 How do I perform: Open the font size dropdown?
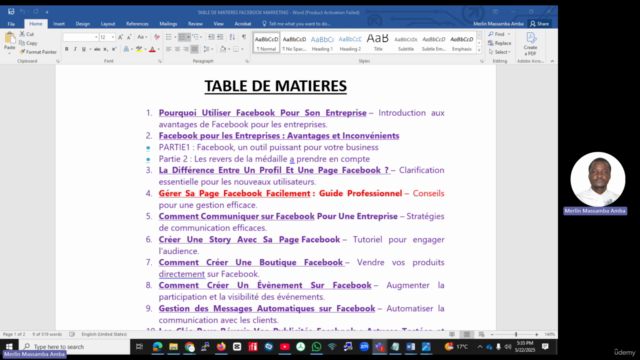(113, 37)
